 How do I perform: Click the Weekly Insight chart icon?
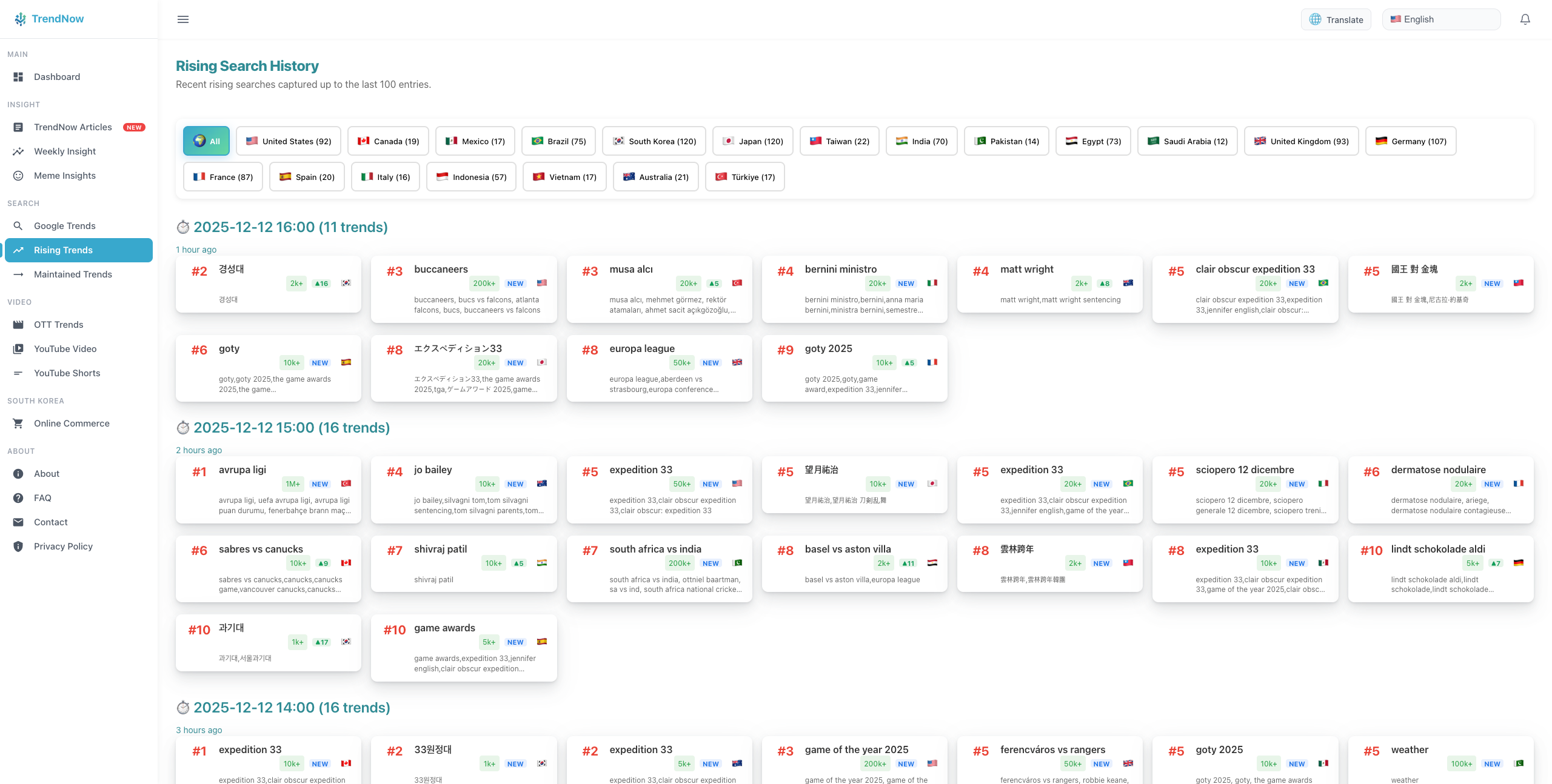pos(18,151)
